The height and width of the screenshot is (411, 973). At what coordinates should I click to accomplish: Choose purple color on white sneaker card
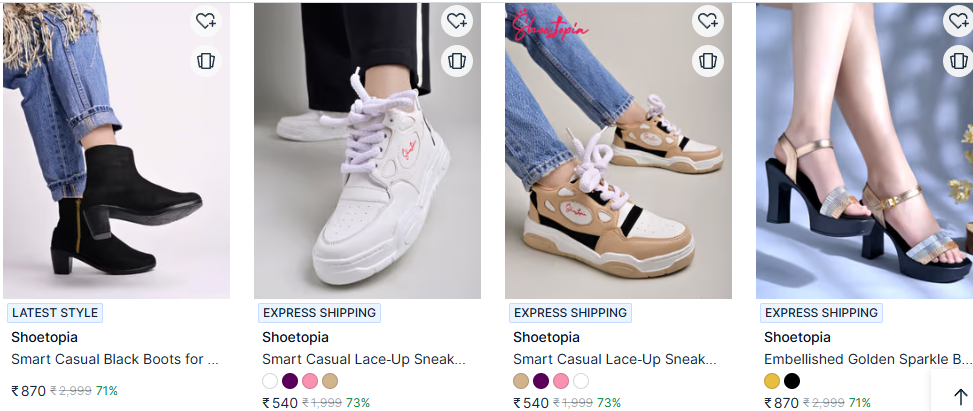tap(290, 381)
